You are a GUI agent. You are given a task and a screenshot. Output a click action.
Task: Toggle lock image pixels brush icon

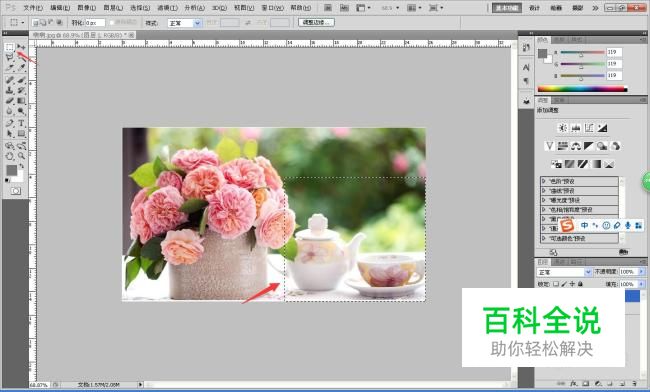[564, 284]
